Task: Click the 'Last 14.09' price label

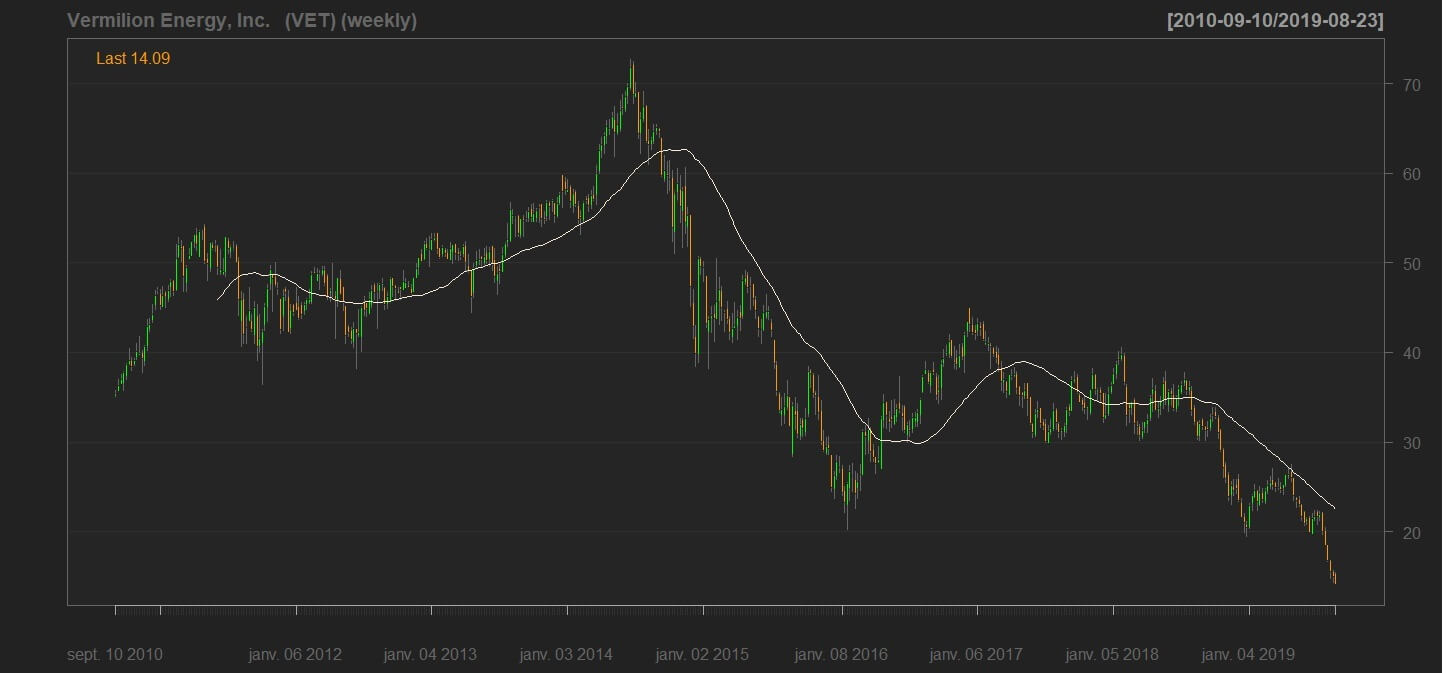Action: point(133,59)
